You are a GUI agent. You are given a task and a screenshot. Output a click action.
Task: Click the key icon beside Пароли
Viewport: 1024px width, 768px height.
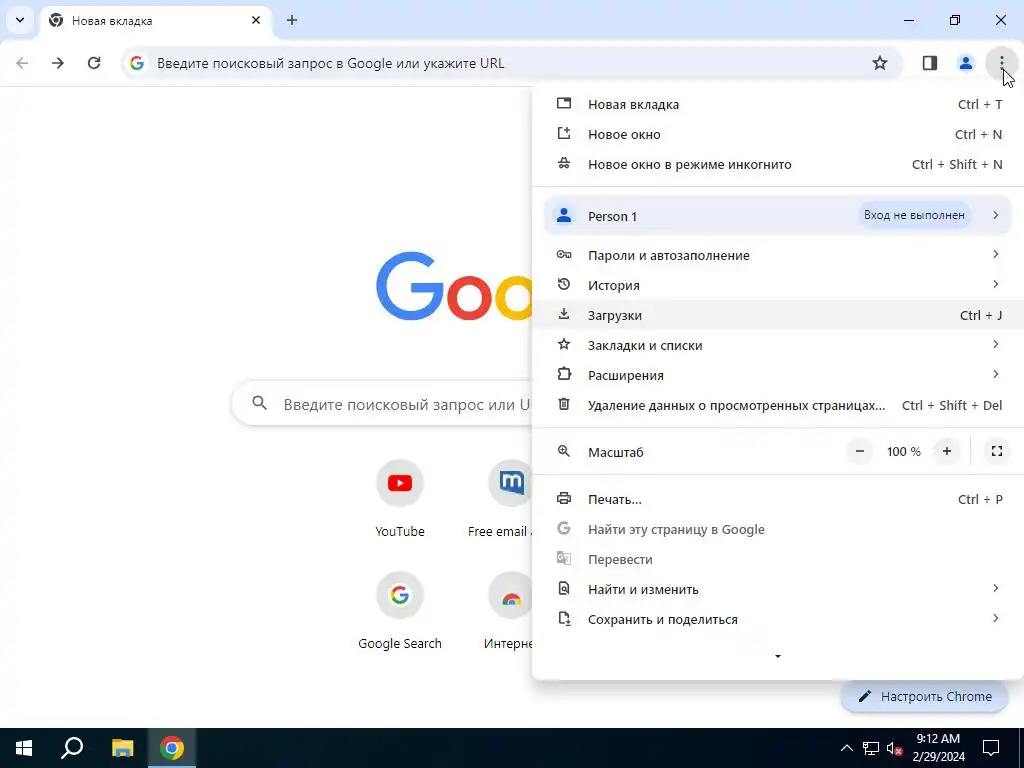[x=564, y=254]
